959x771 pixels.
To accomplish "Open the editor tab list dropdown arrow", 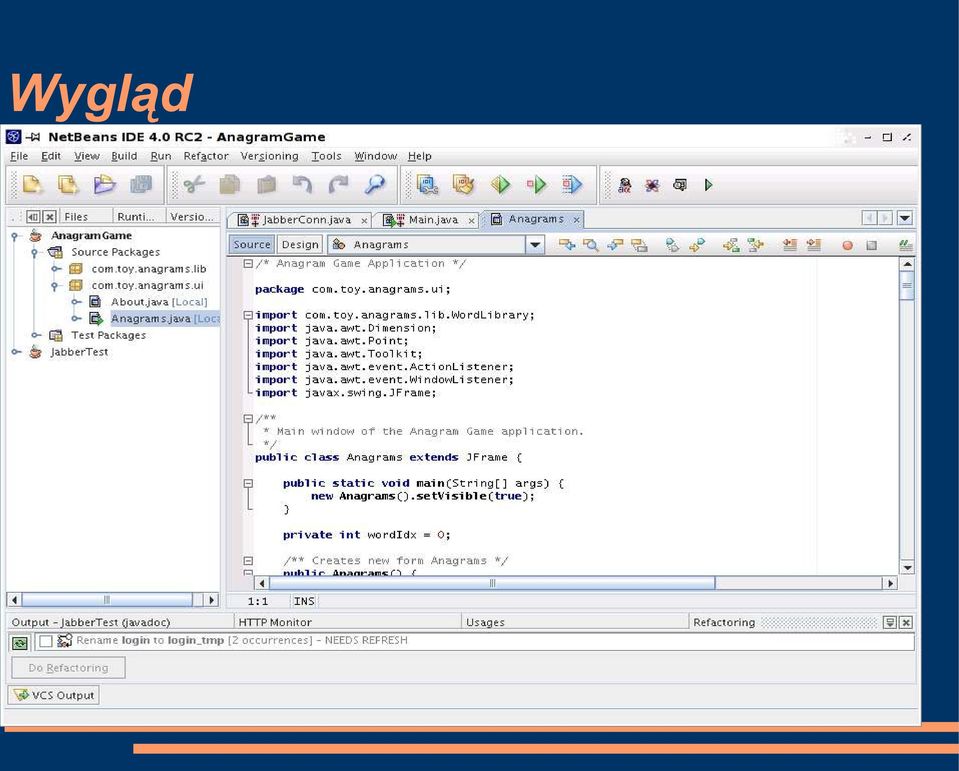I will pos(905,218).
